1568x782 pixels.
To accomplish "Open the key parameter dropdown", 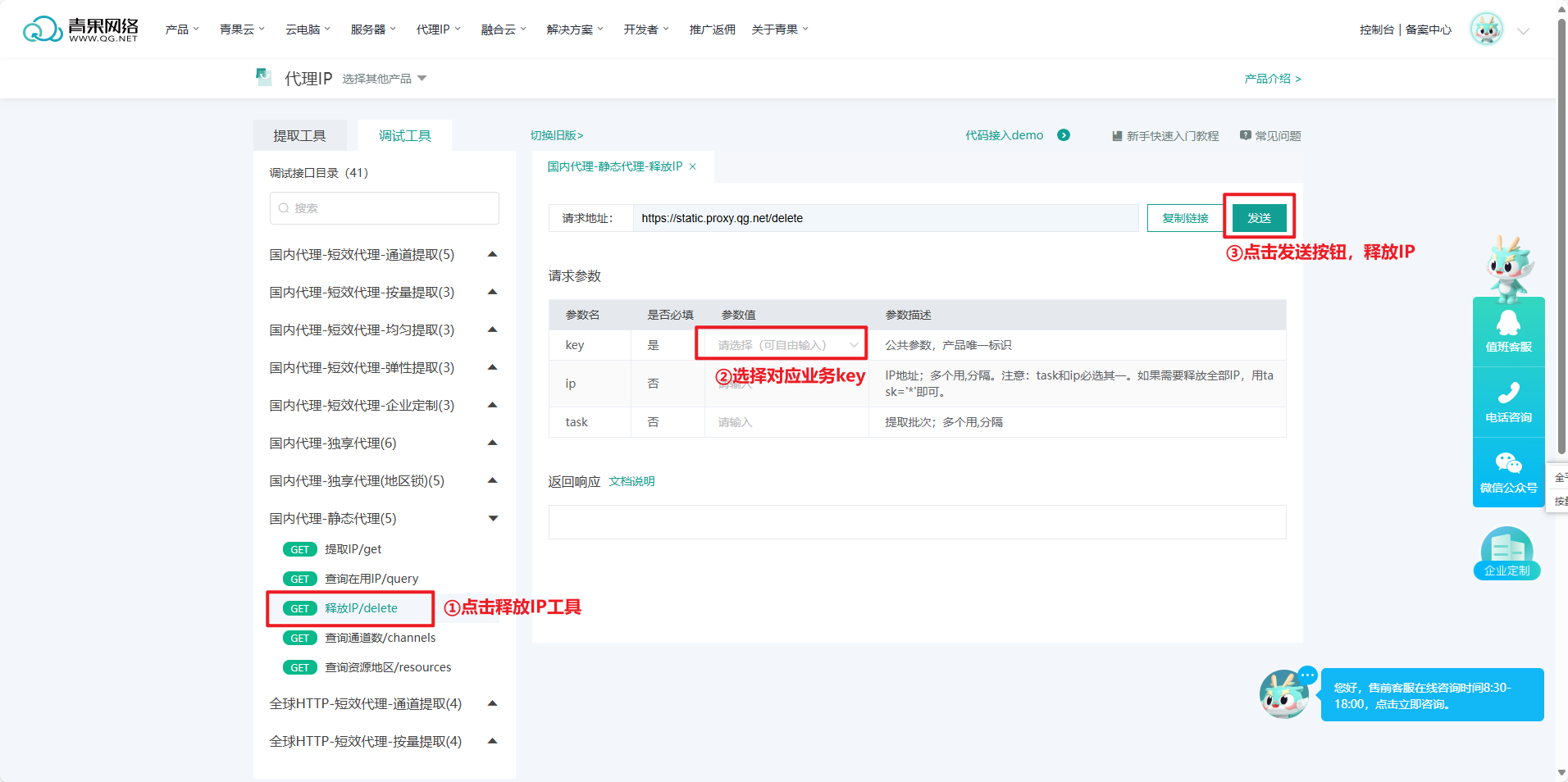I will point(785,345).
